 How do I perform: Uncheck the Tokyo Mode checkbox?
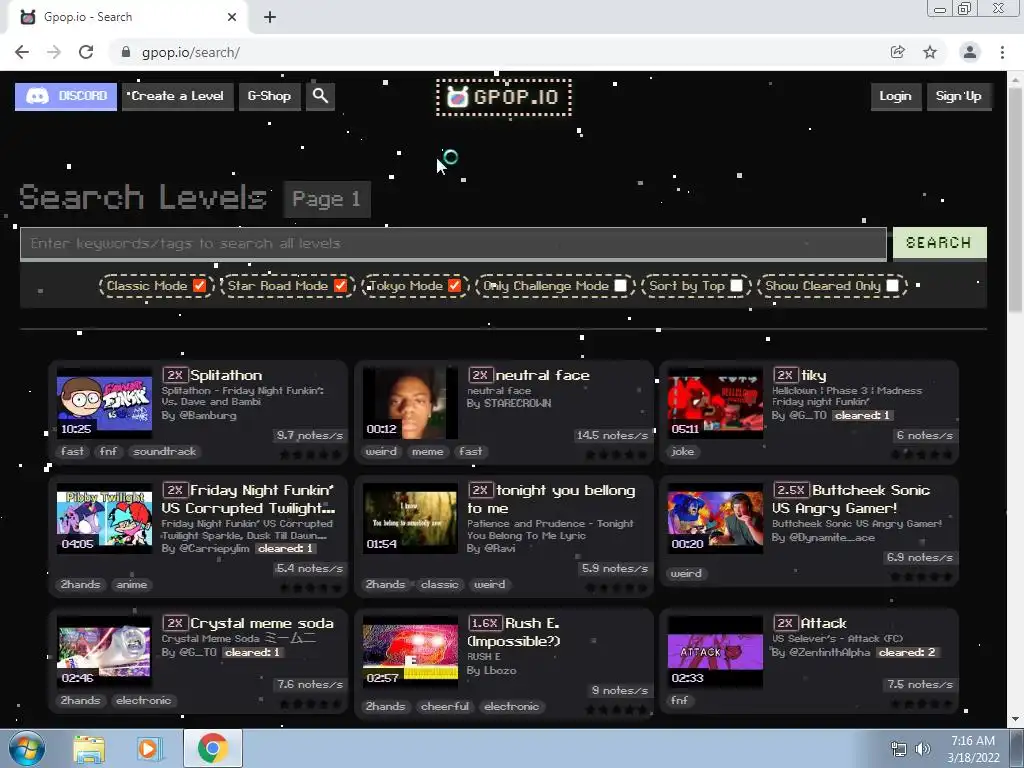click(455, 286)
